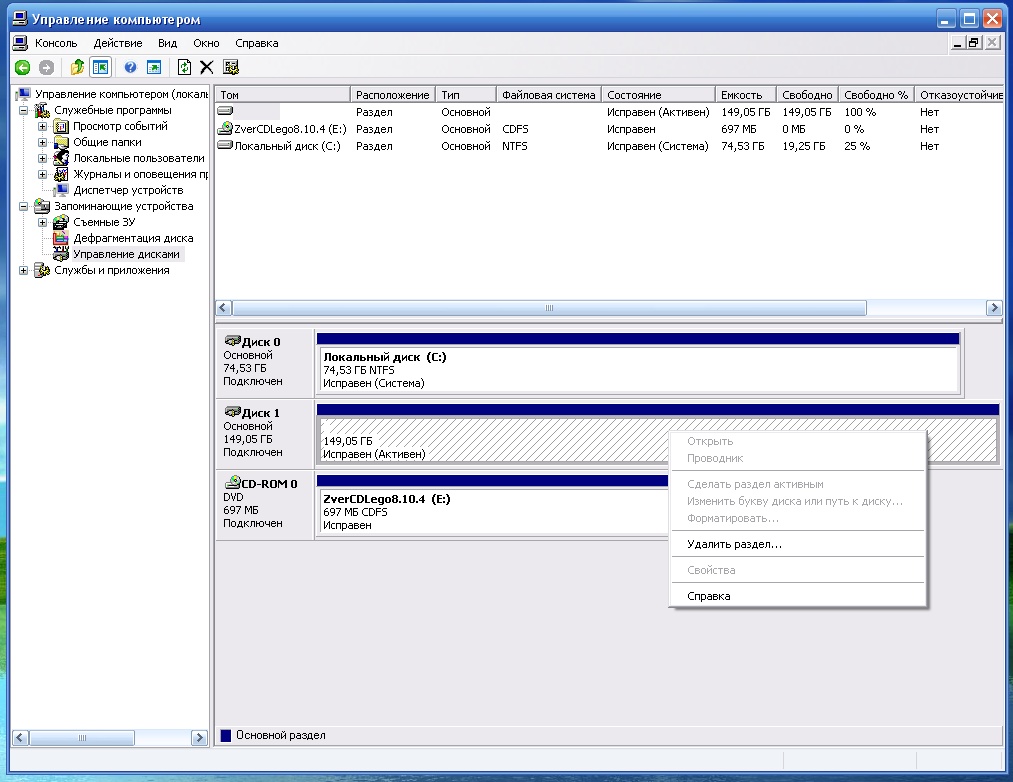
Task: Click the Съемные ЗУ tree icon
Action: click(x=61, y=222)
